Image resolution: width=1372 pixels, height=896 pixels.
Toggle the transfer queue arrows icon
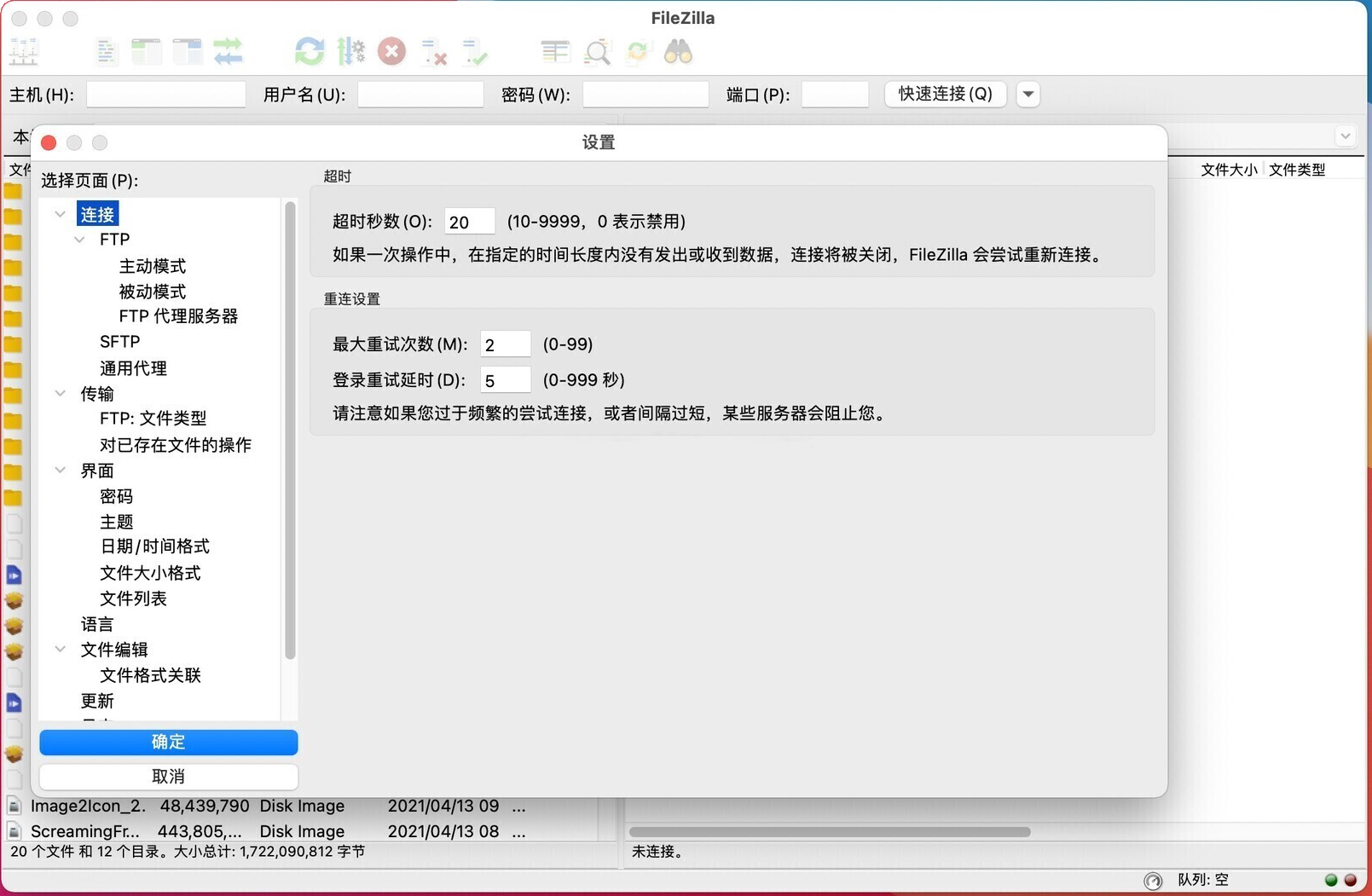(229, 52)
